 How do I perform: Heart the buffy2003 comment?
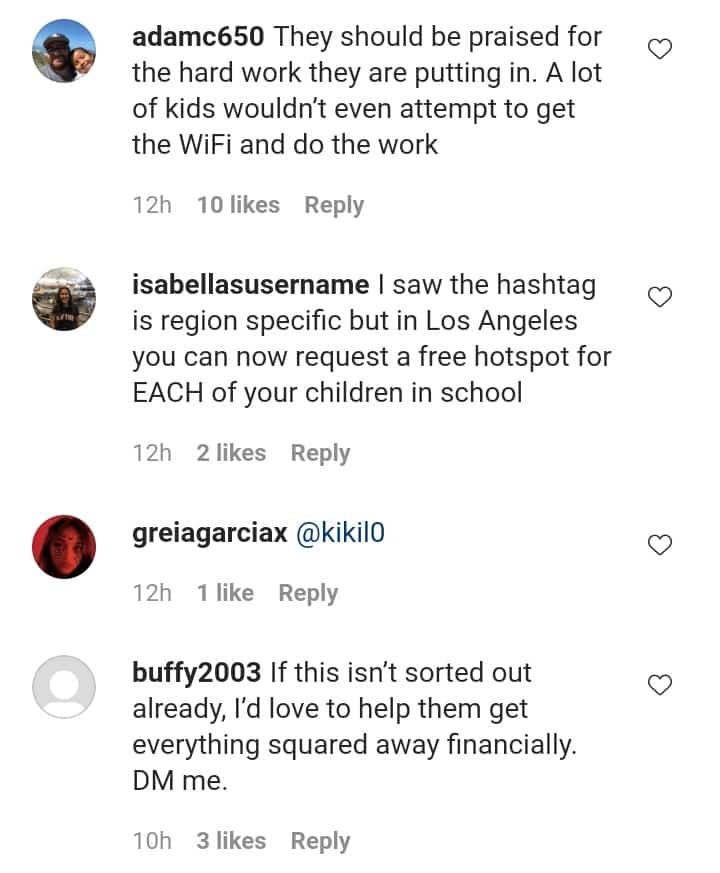click(x=660, y=685)
